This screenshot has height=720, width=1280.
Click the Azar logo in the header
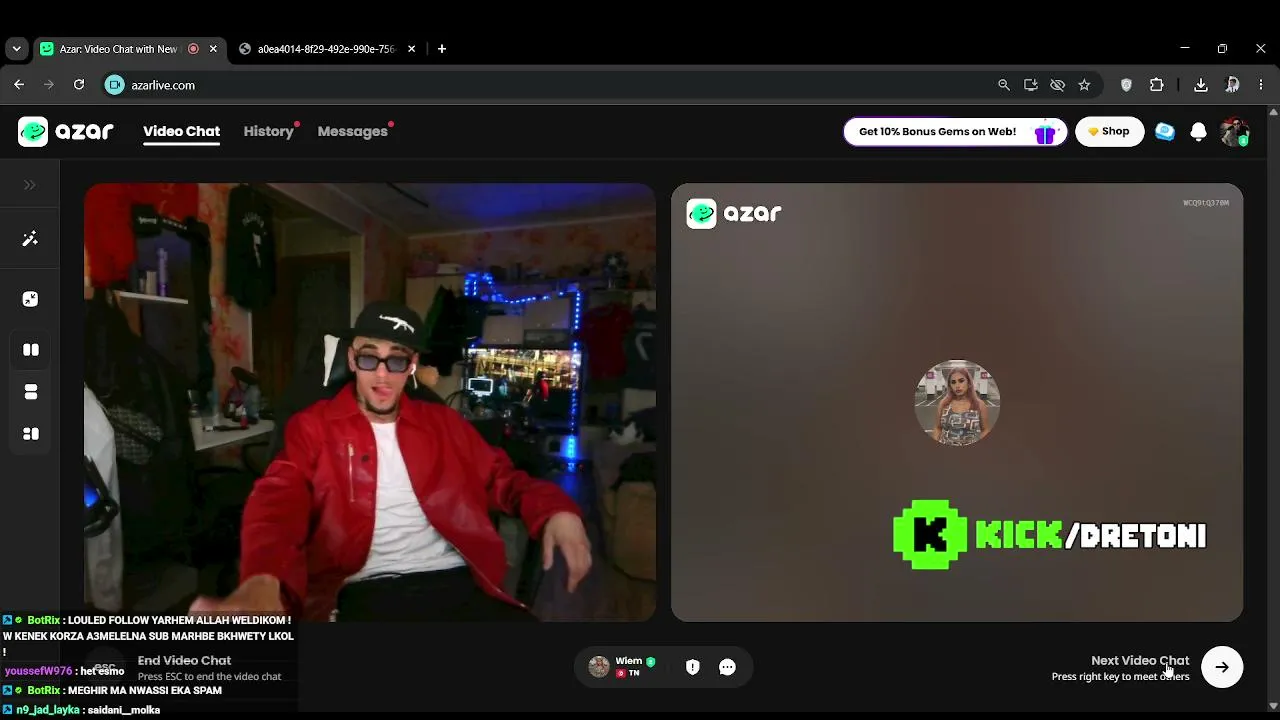pos(66,131)
